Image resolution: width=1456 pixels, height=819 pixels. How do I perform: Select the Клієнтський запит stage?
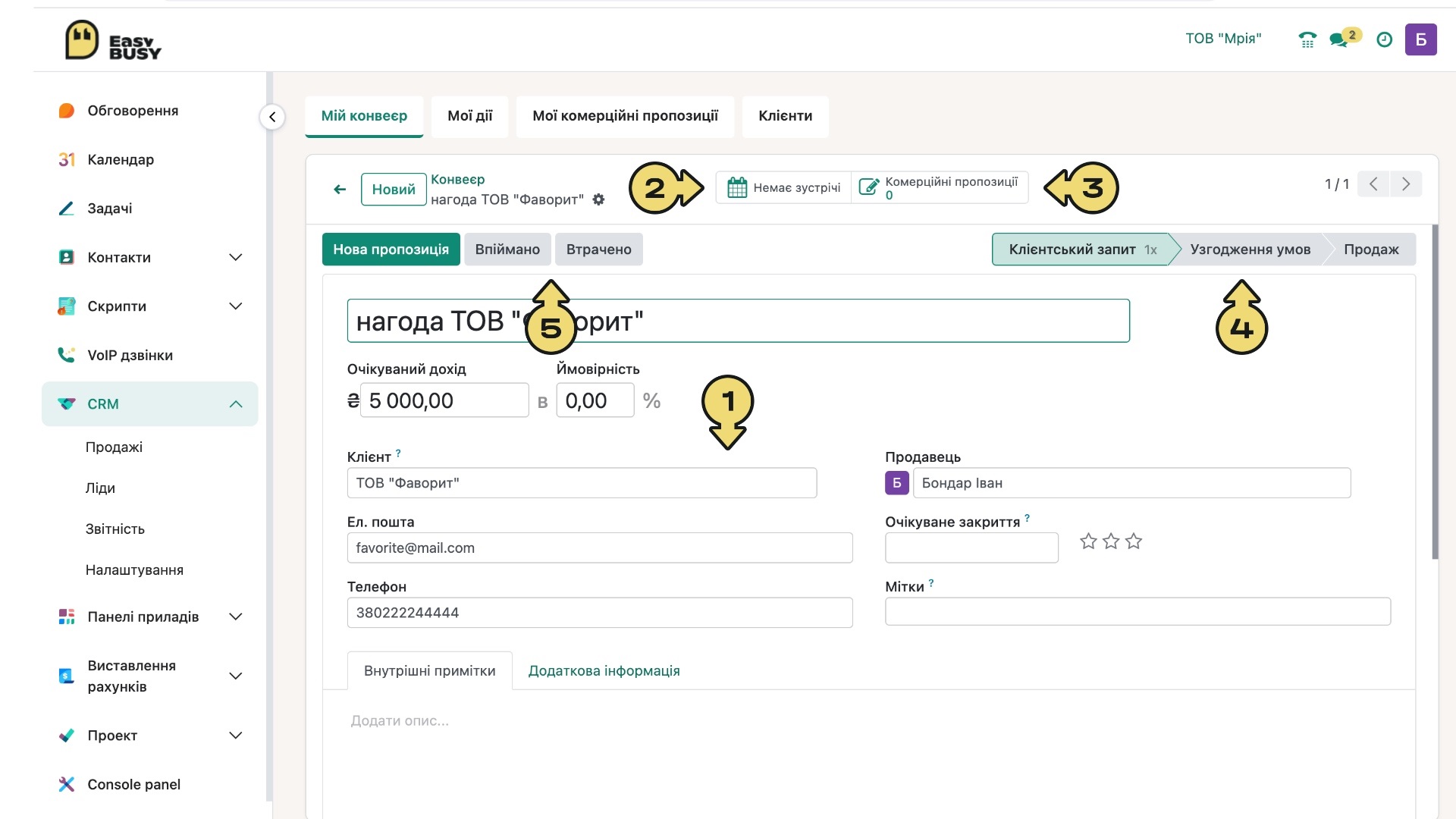point(1082,249)
